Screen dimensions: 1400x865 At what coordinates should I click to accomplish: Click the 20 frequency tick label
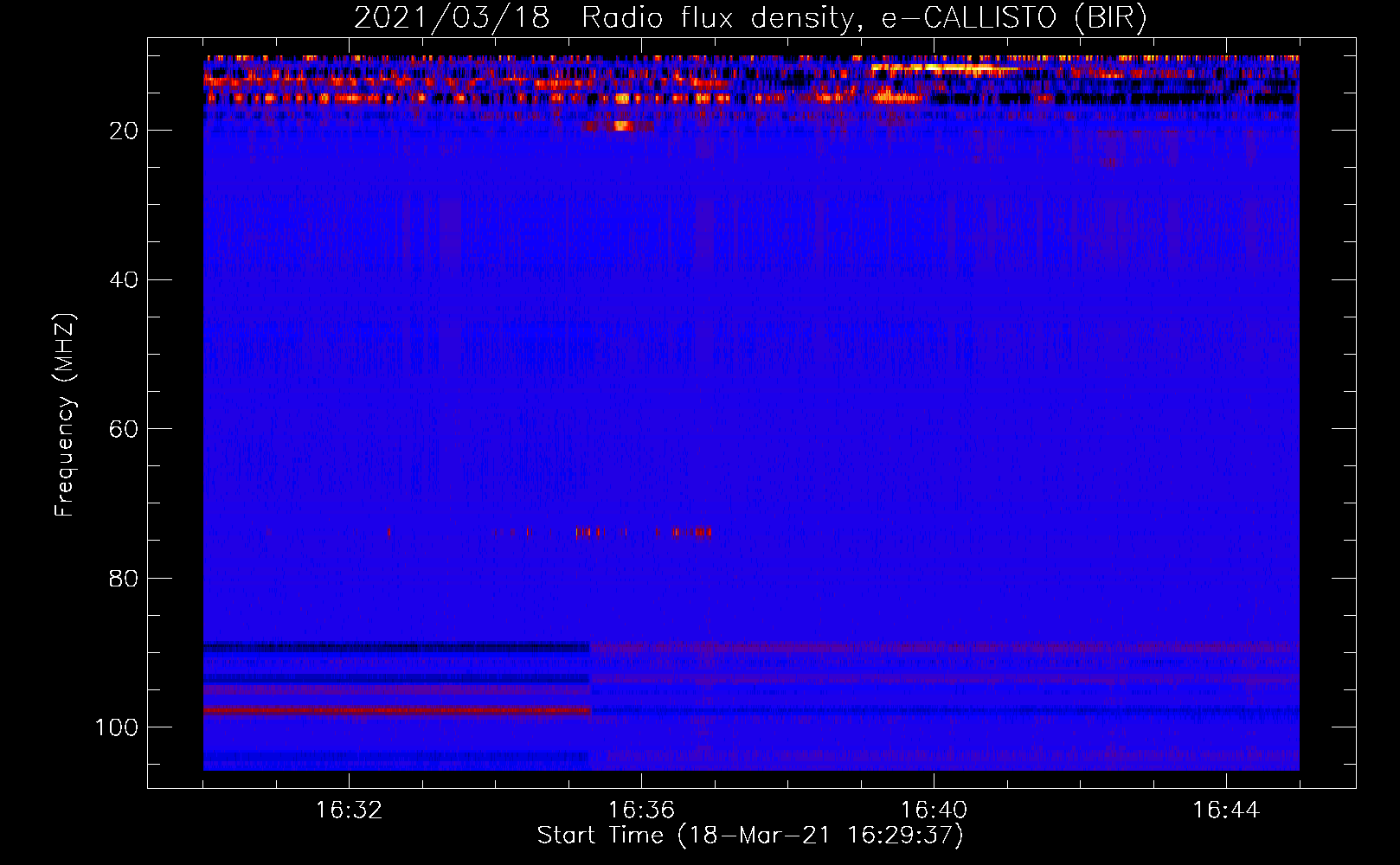(124, 131)
